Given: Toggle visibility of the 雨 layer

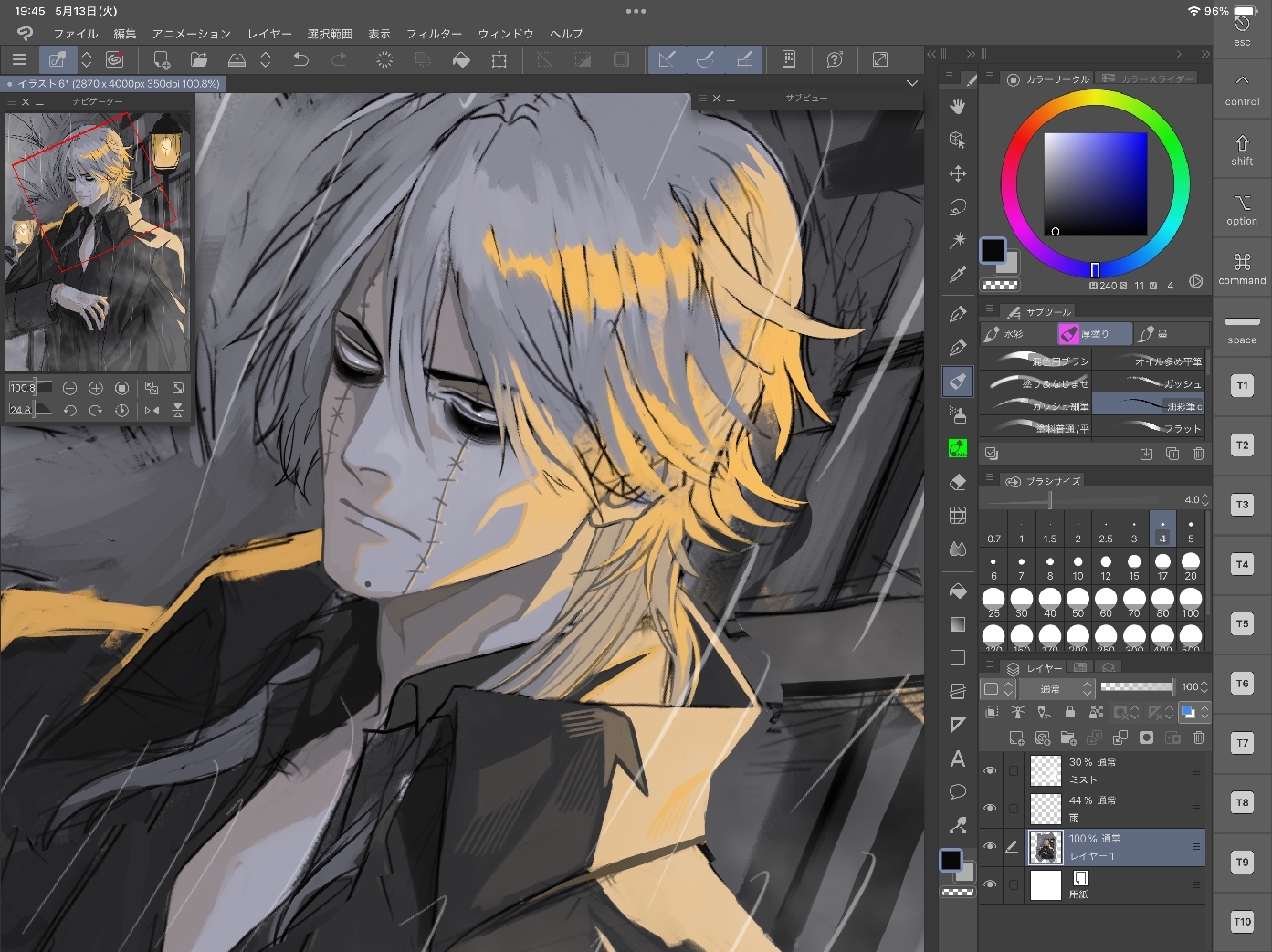Looking at the screenshot, I should [990, 809].
